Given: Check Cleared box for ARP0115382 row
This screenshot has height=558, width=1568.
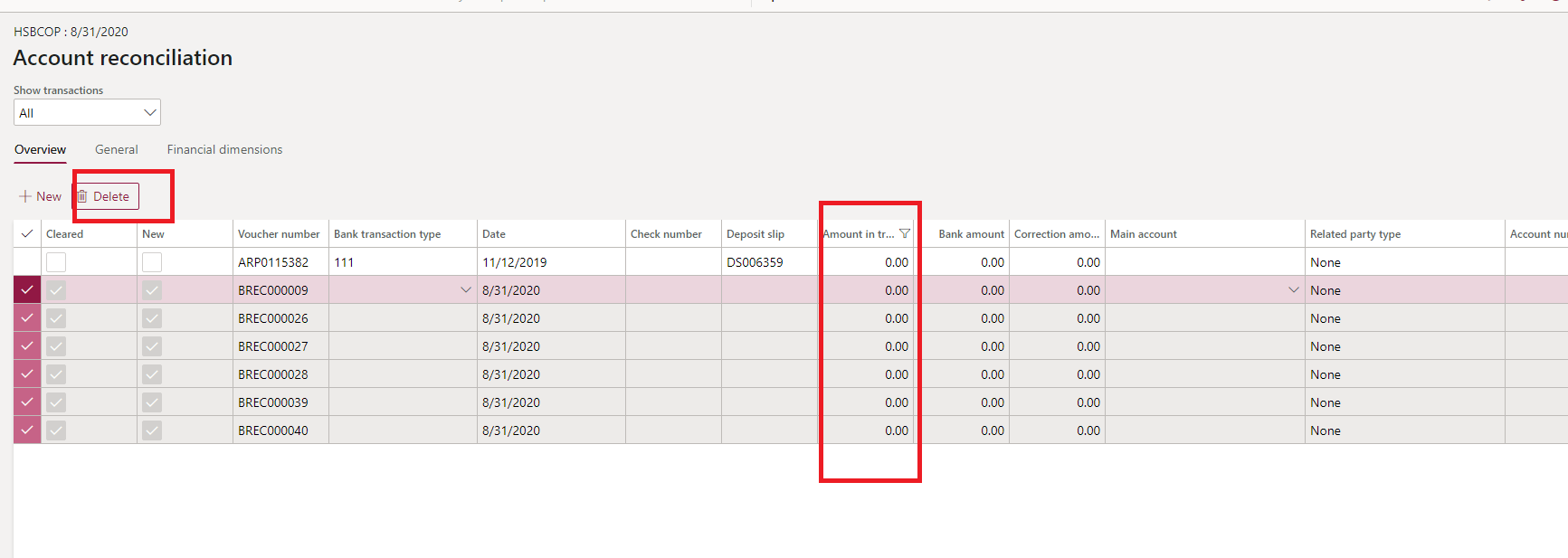Looking at the screenshot, I should pos(56,262).
